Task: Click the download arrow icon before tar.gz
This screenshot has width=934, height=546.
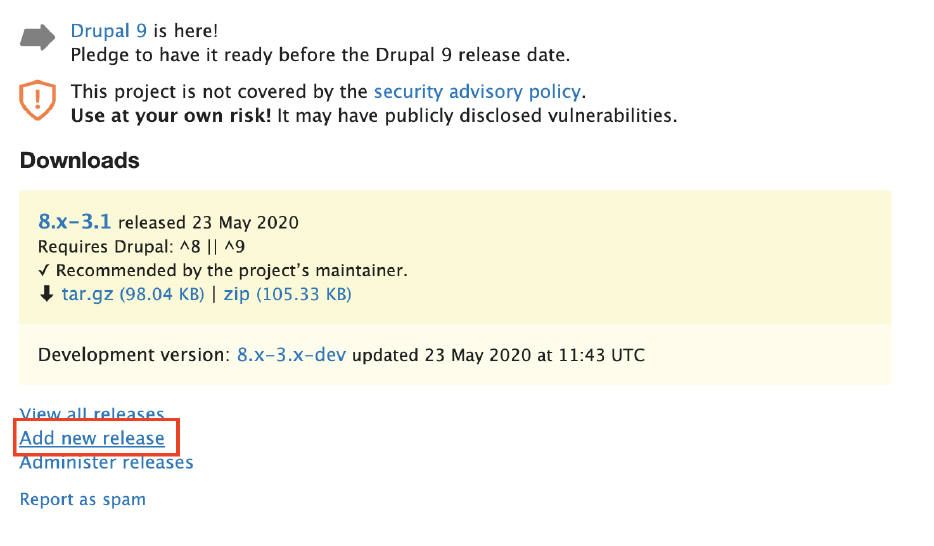Action: pos(46,294)
